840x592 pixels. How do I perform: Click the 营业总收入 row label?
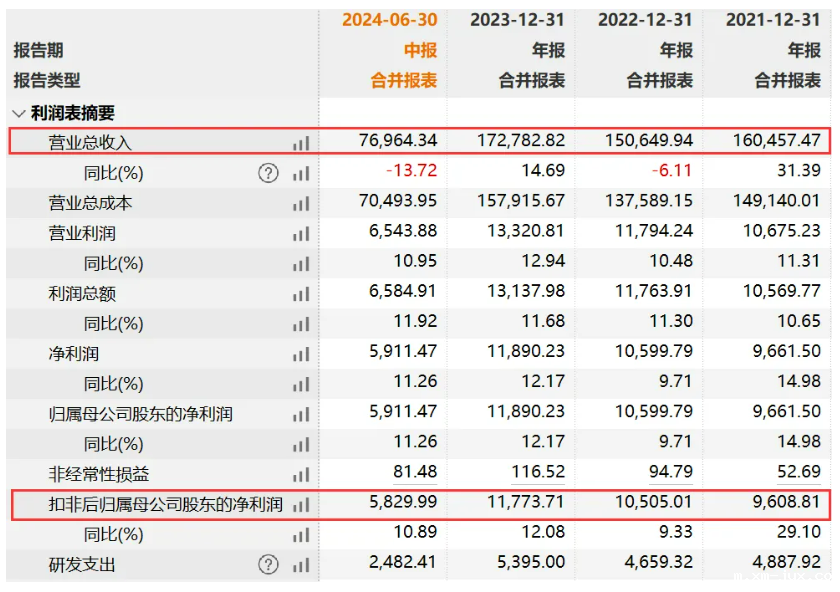(90, 143)
